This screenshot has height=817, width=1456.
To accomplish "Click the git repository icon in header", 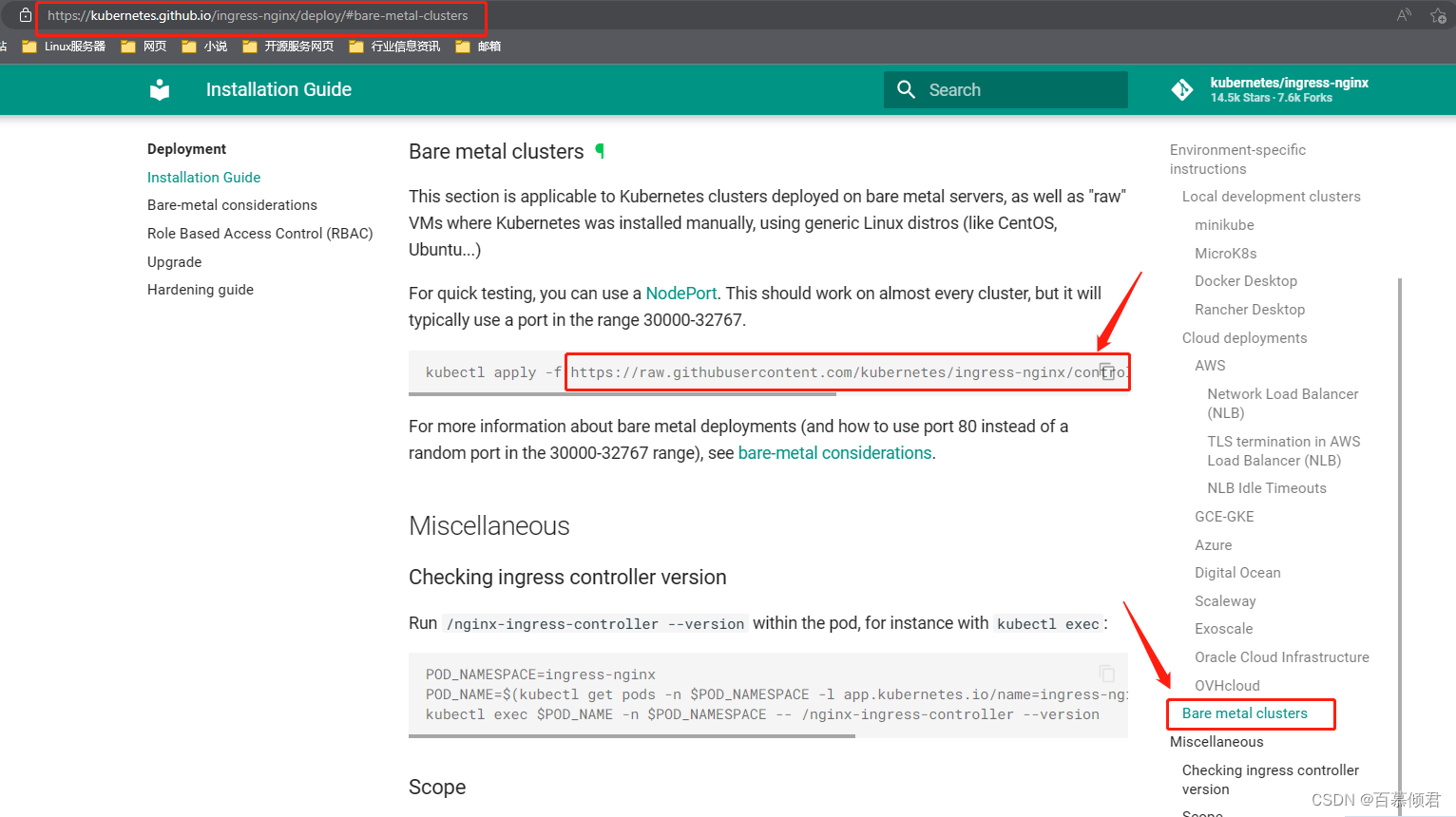I will click(x=1182, y=89).
